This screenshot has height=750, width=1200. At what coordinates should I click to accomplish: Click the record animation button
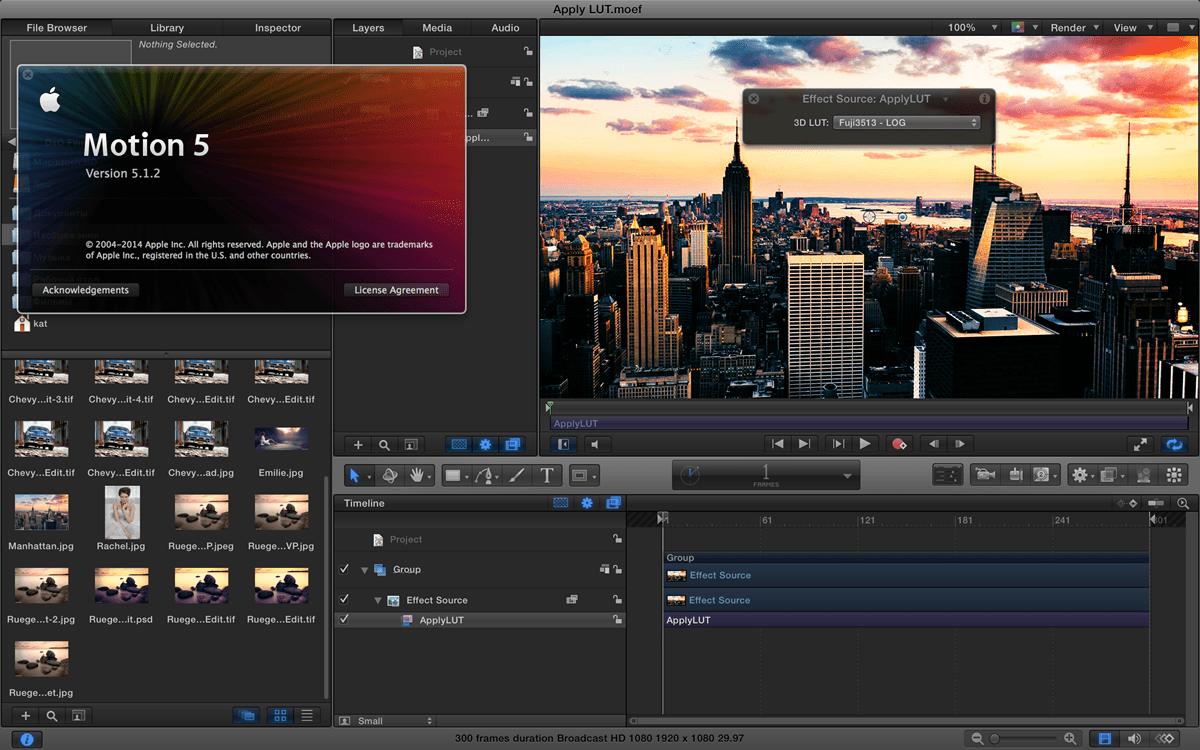(x=898, y=444)
